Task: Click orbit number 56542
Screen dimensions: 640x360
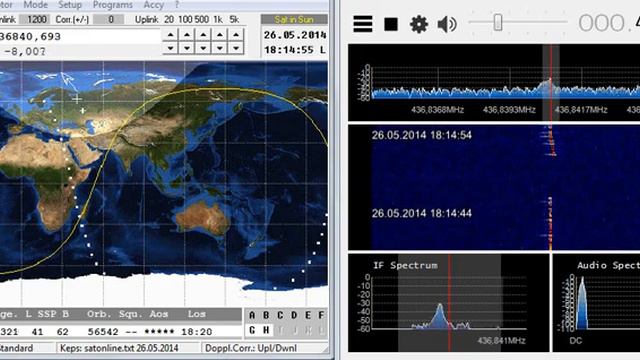Action: tap(103, 331)
